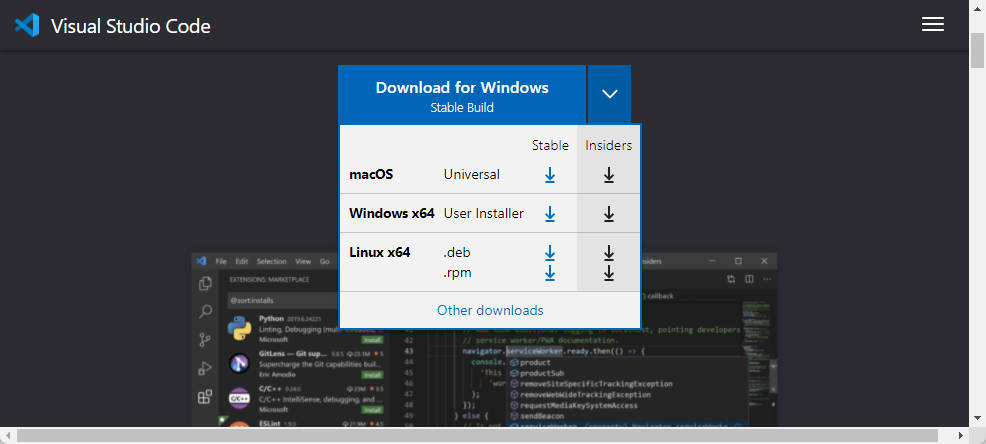The width and height of the screenshot is (986, 444).
Task: Click Download for Windows Stable Build button
Action: [x=462, y=95]
